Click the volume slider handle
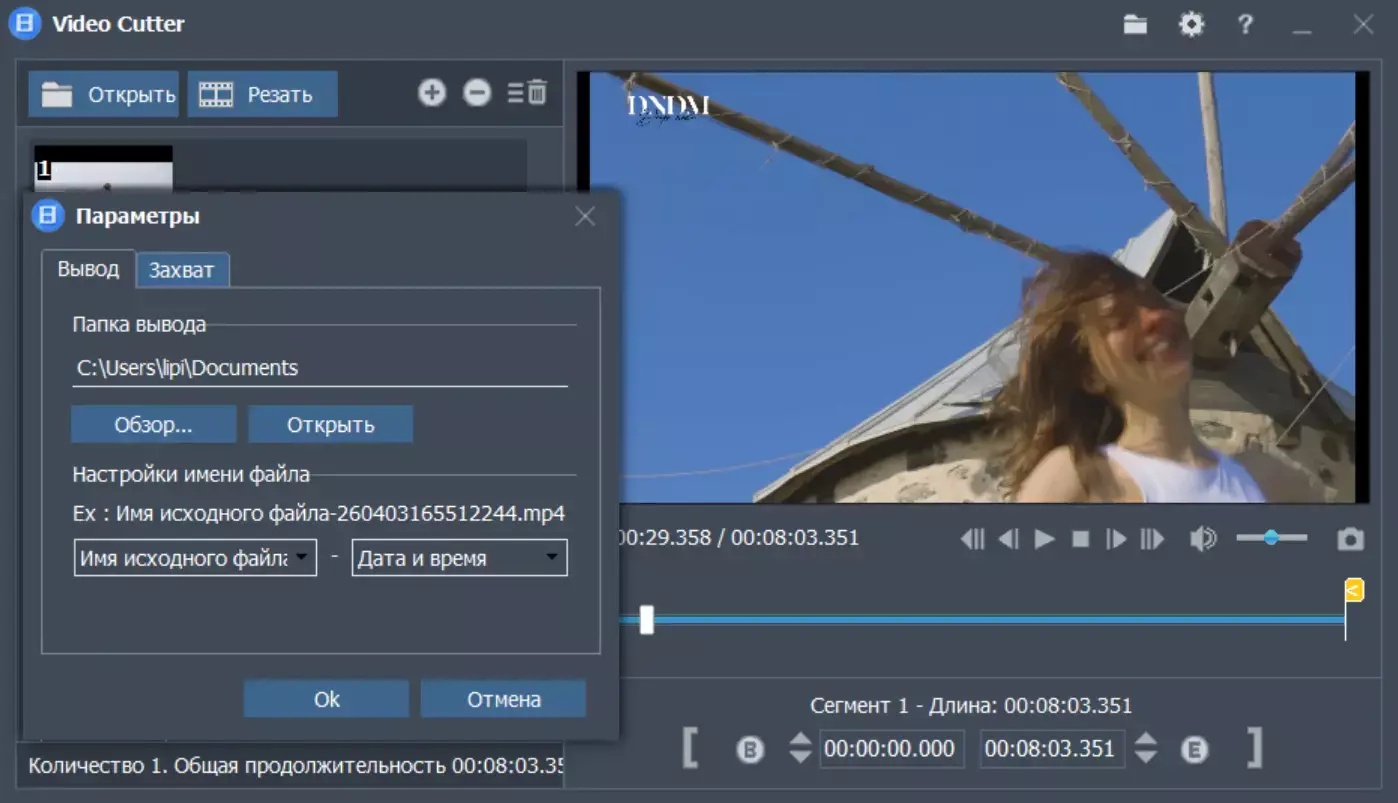Image resolution: width=1398 pixels, height=803 pixels. click(1271, 538)
